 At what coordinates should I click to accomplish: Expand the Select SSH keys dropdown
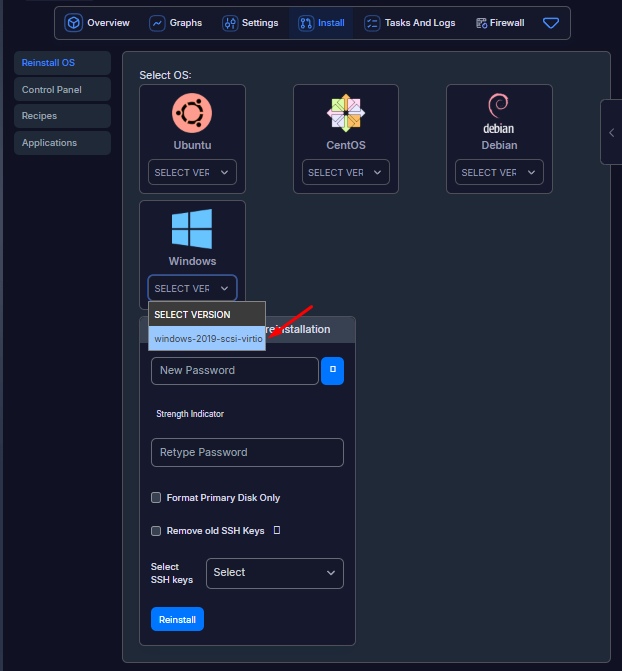[x=274, y=573]
